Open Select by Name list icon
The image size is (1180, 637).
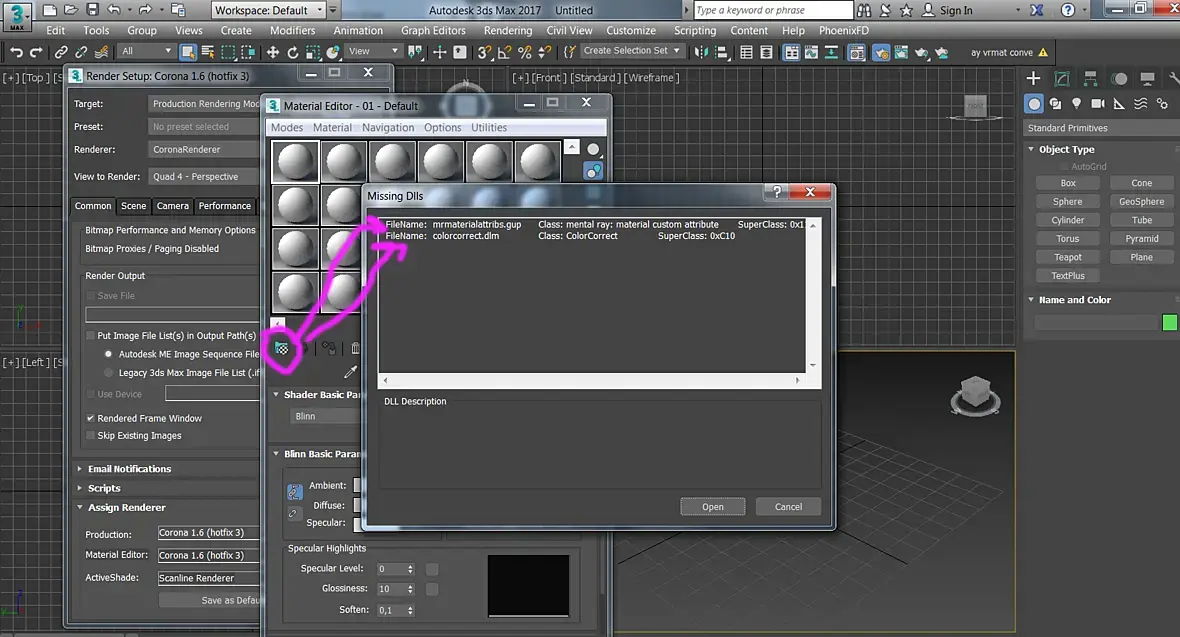[x=208, y=52]
